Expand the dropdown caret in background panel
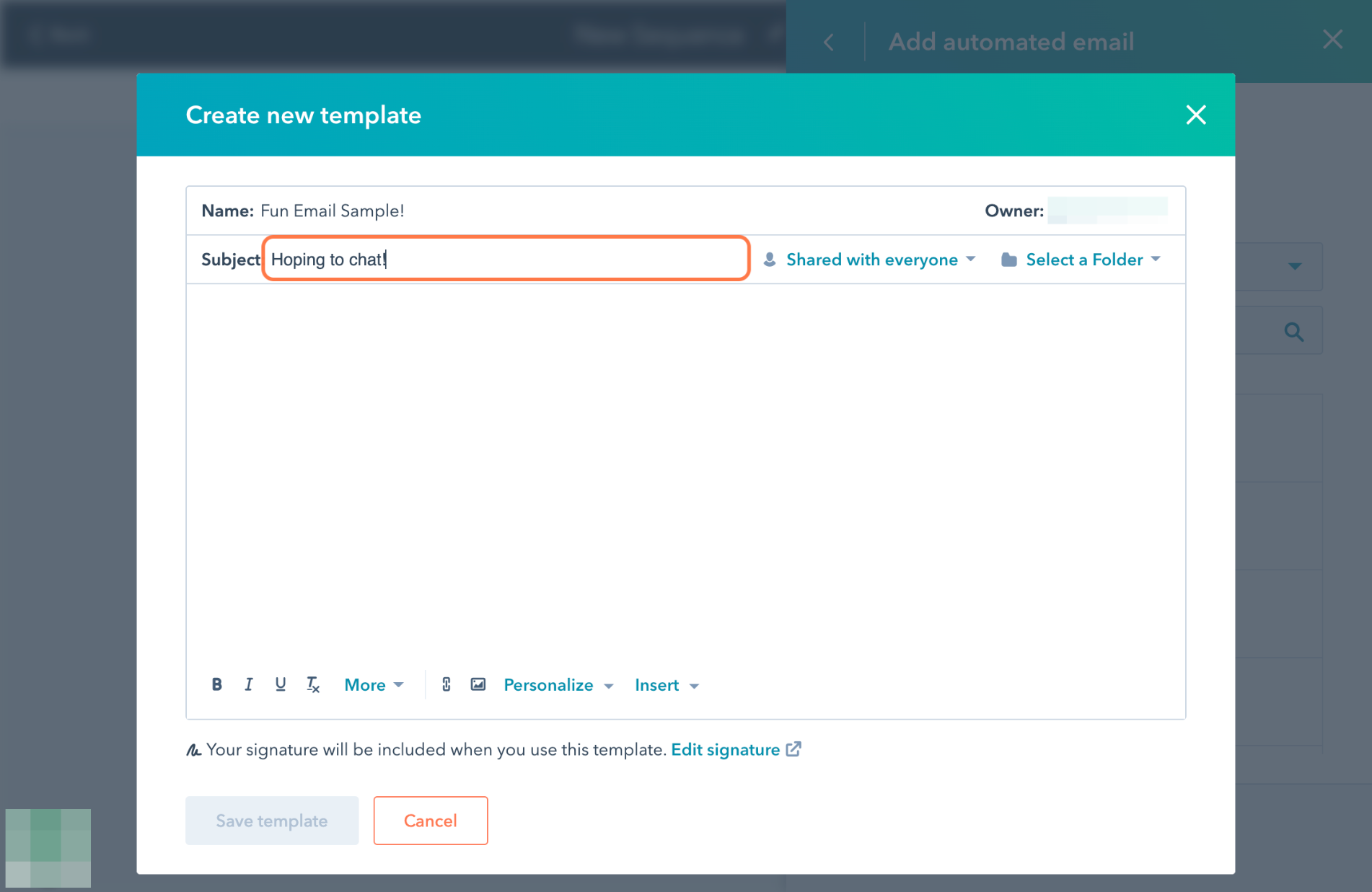This screenshot has height=892, width=1372. point(1295,266)
